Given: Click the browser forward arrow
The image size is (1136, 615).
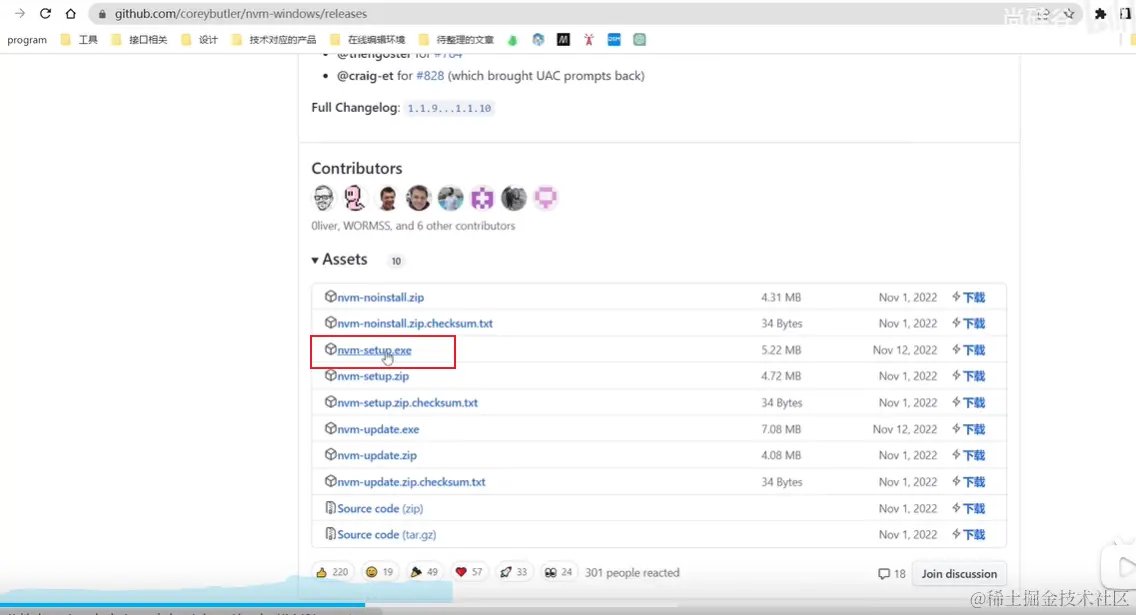Looking at the screenshot, I should click(20, 13).
